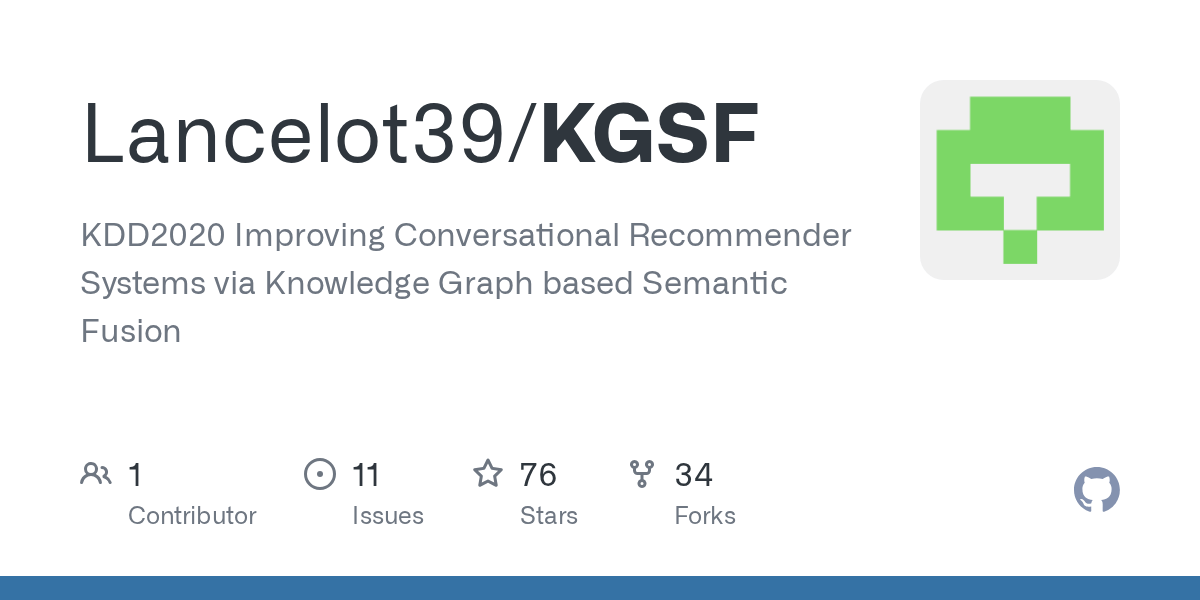Click the forks count 34
The width and height of the screenshot is (1200, 600).
[694, 474]
